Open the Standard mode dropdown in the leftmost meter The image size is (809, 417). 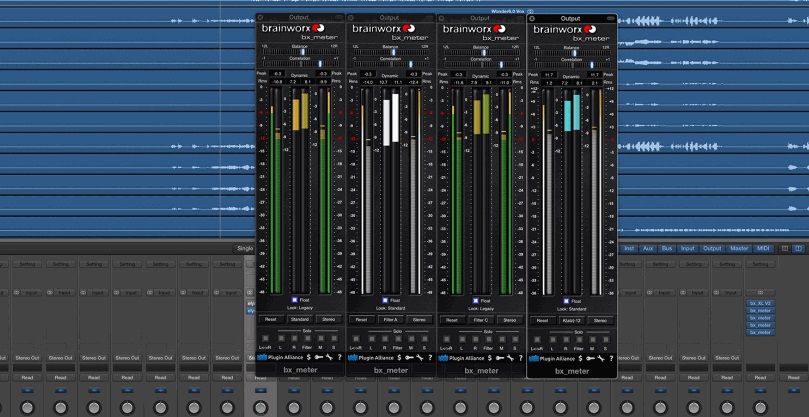point(301,320)
